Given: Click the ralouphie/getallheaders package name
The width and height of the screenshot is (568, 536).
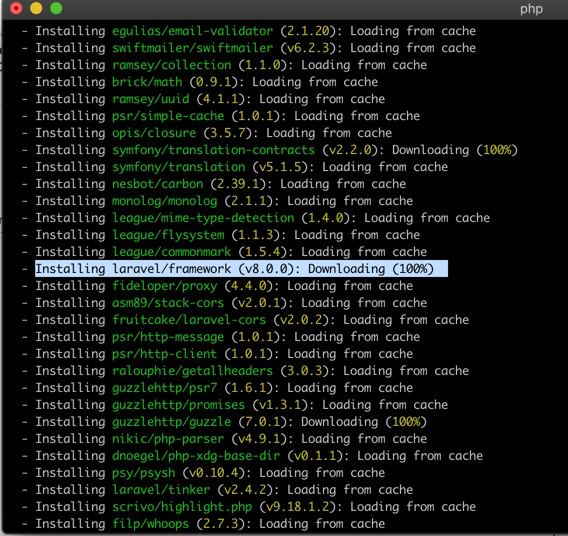Looking at the screenshot, I should click(192, 371).
